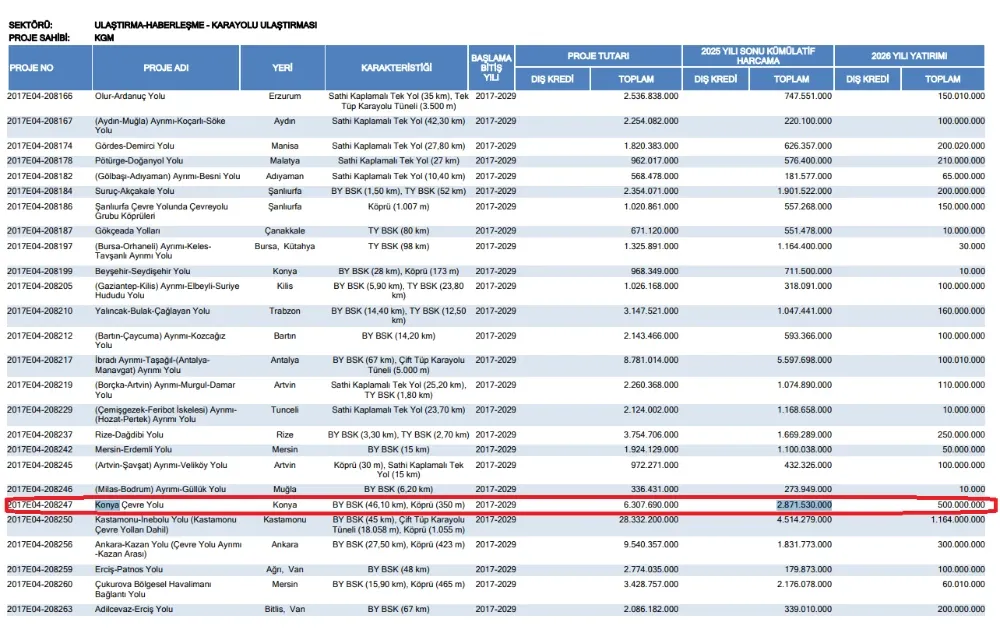
Task: Click the PROJE ADI column header
Action: point(166,67)
